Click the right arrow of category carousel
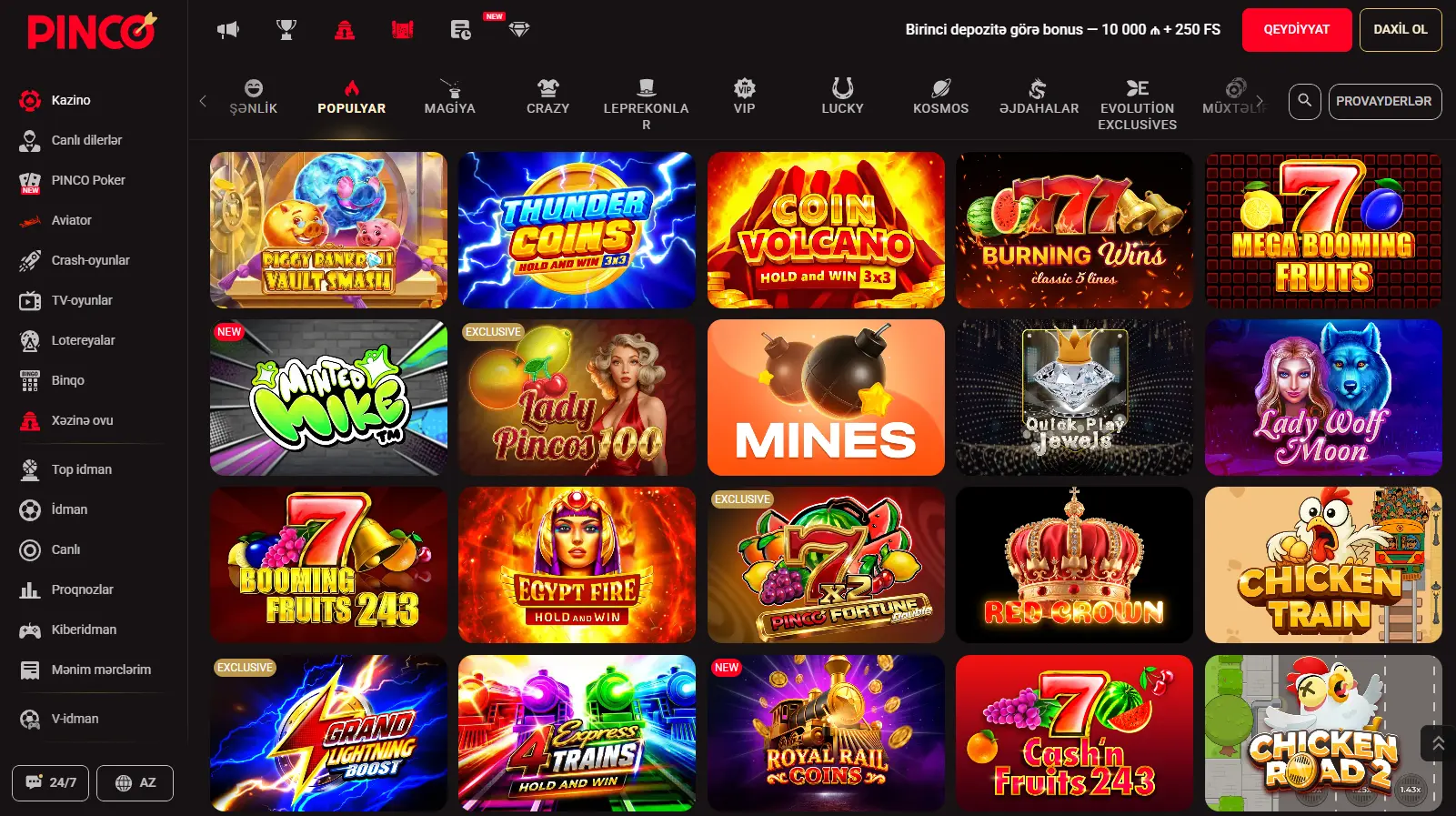The height and width of the screenshot is (816, 1456). (1260, 101)
